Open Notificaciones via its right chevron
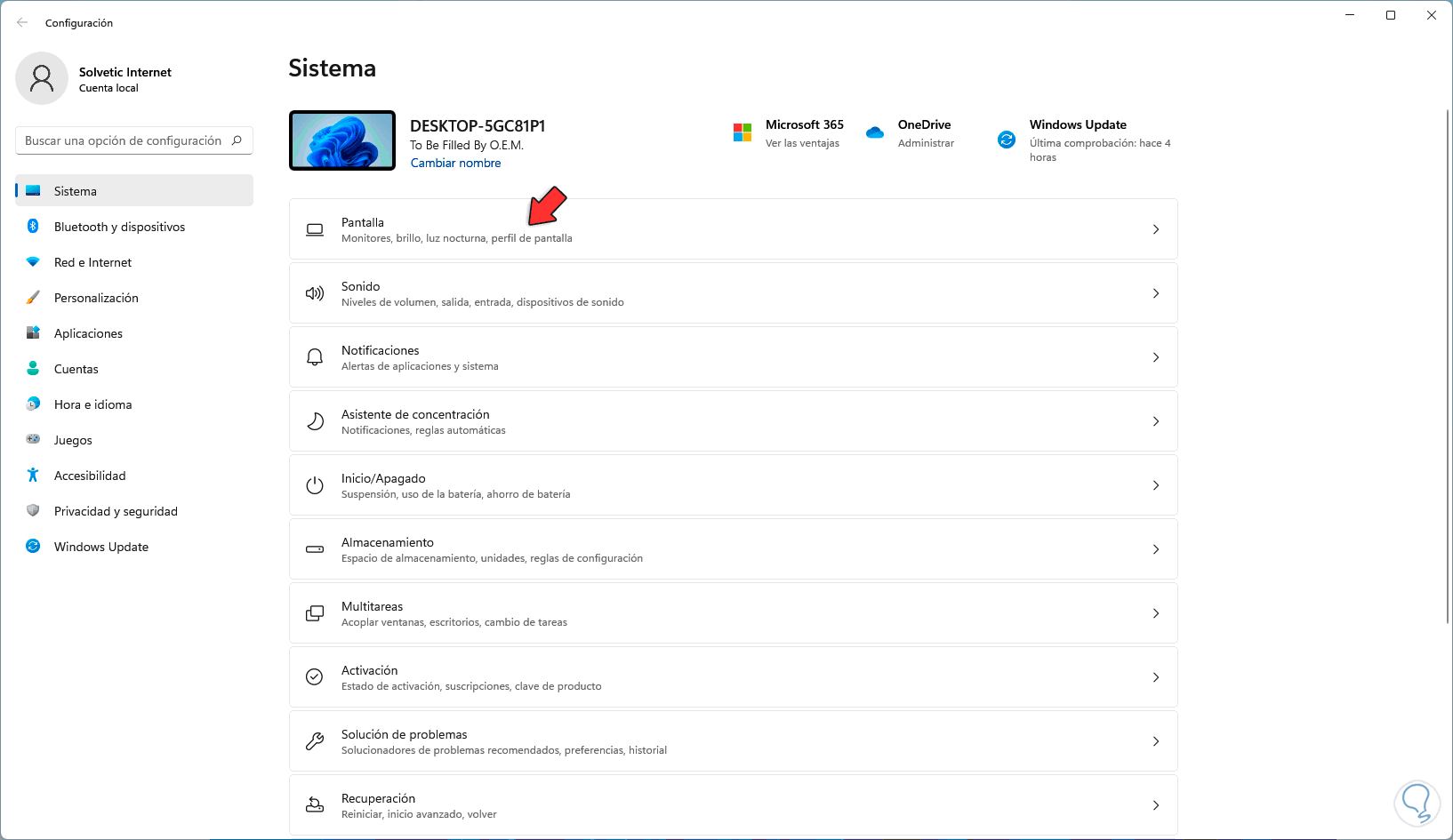This screenshot has width=1453, height=840. point(1156,357)
